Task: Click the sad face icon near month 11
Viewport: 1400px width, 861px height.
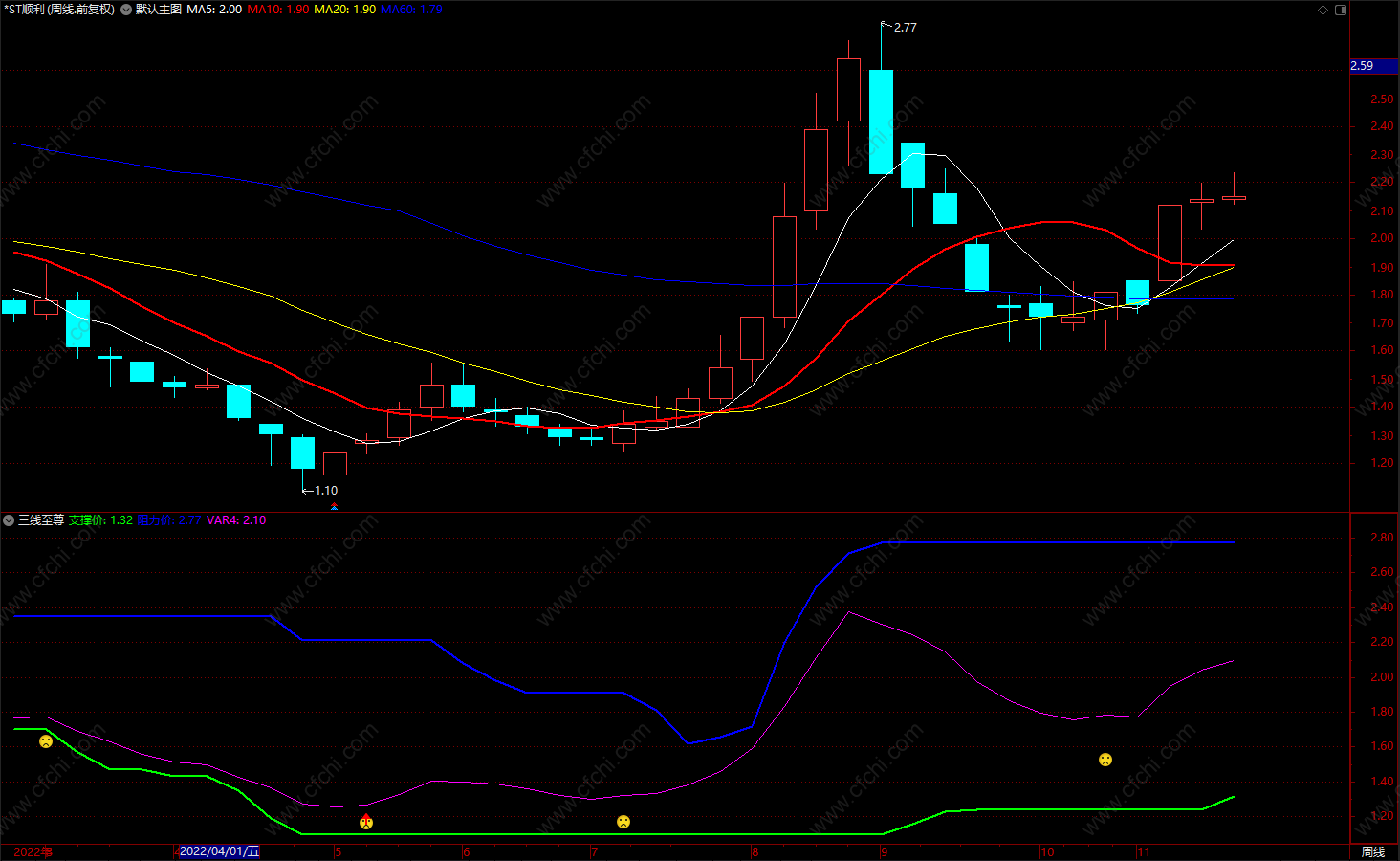Action: (1105, 760)
